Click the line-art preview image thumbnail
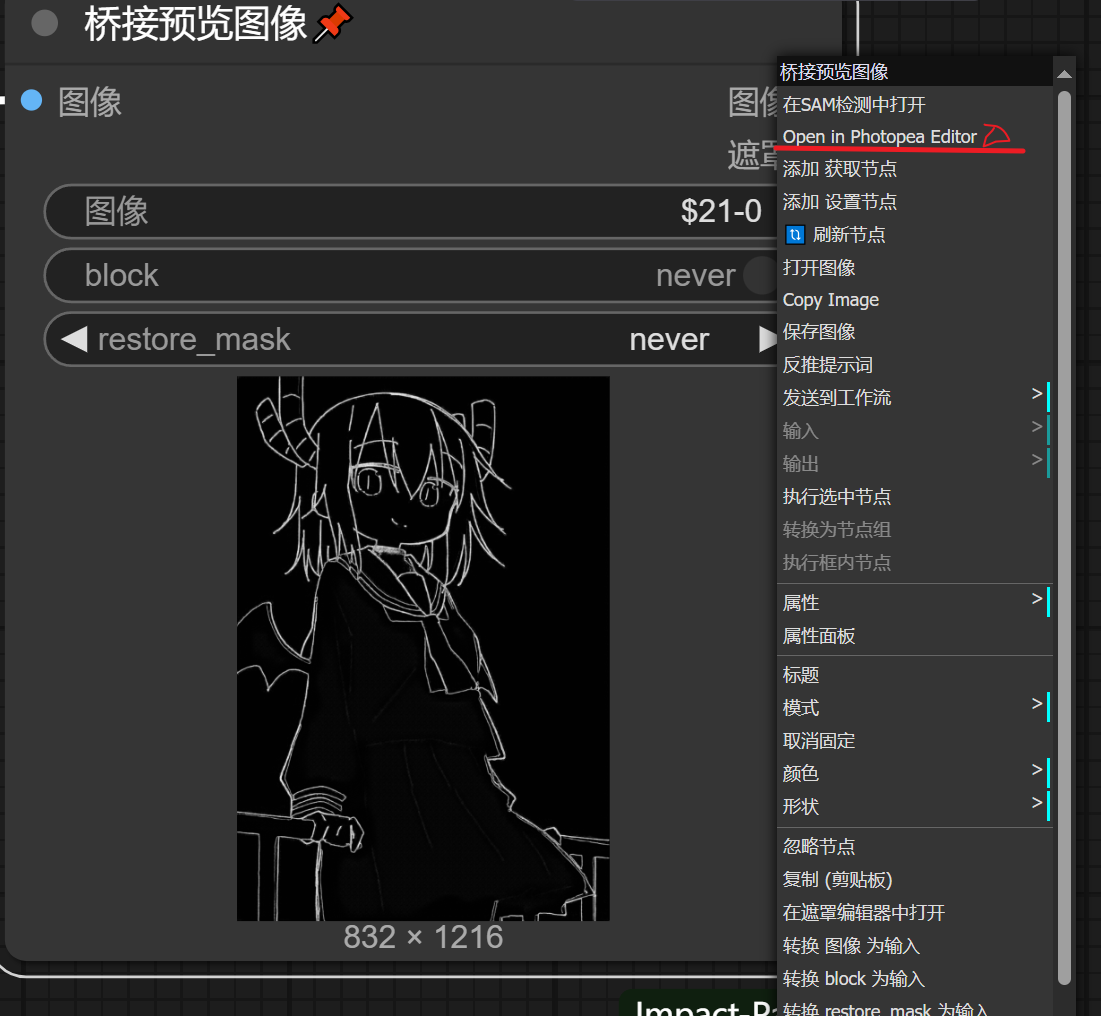The image size is (1101, 1016). point(423,648)
